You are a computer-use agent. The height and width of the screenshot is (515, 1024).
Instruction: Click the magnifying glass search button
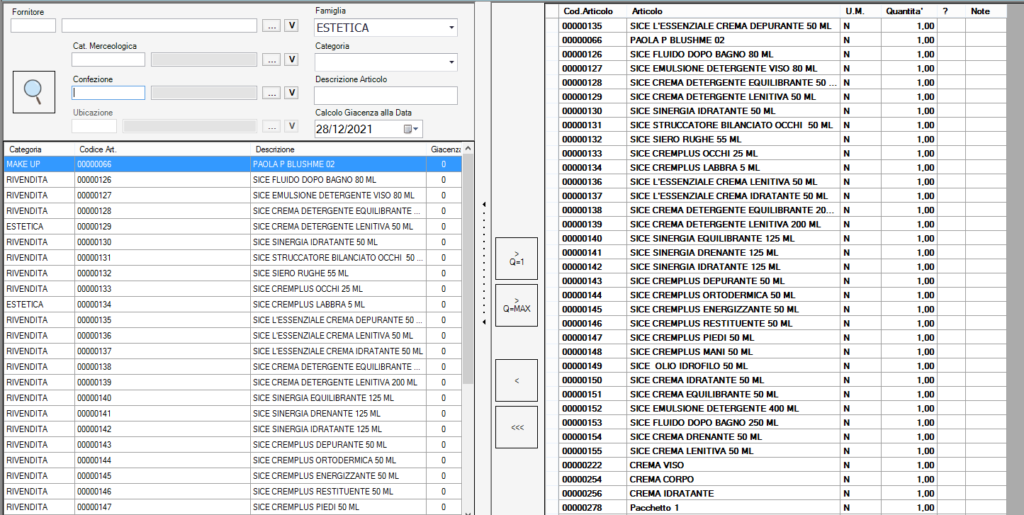click(33, 92)
